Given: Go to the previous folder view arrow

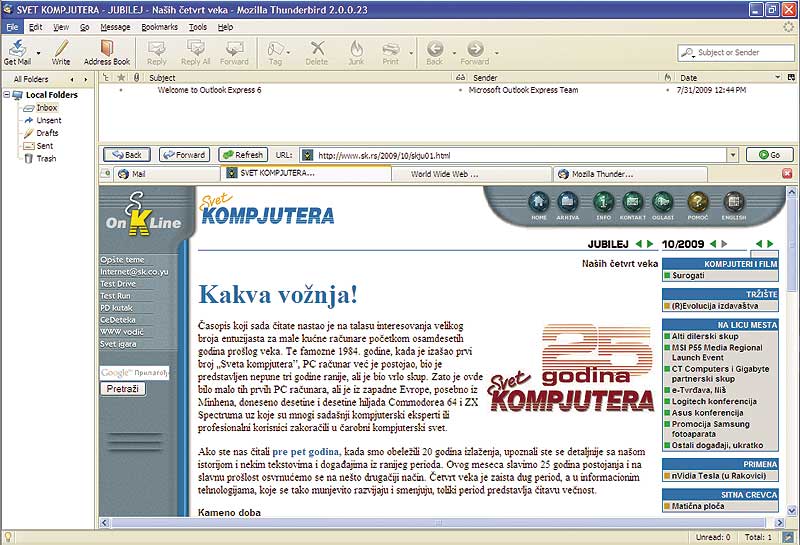Looking at the screenshot, I should click(x=72, y=80).
